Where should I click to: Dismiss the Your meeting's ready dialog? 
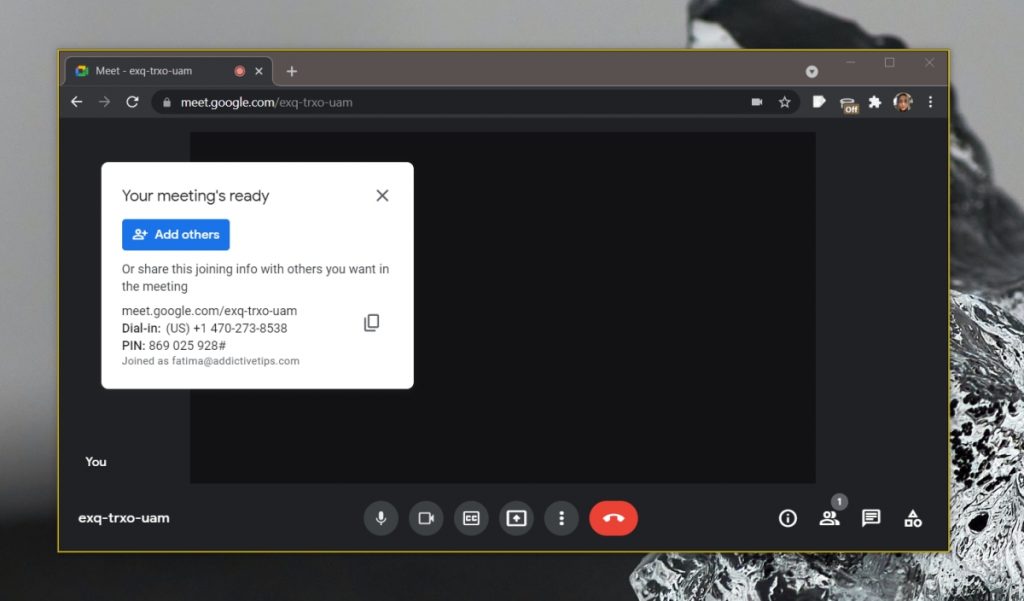382,195
